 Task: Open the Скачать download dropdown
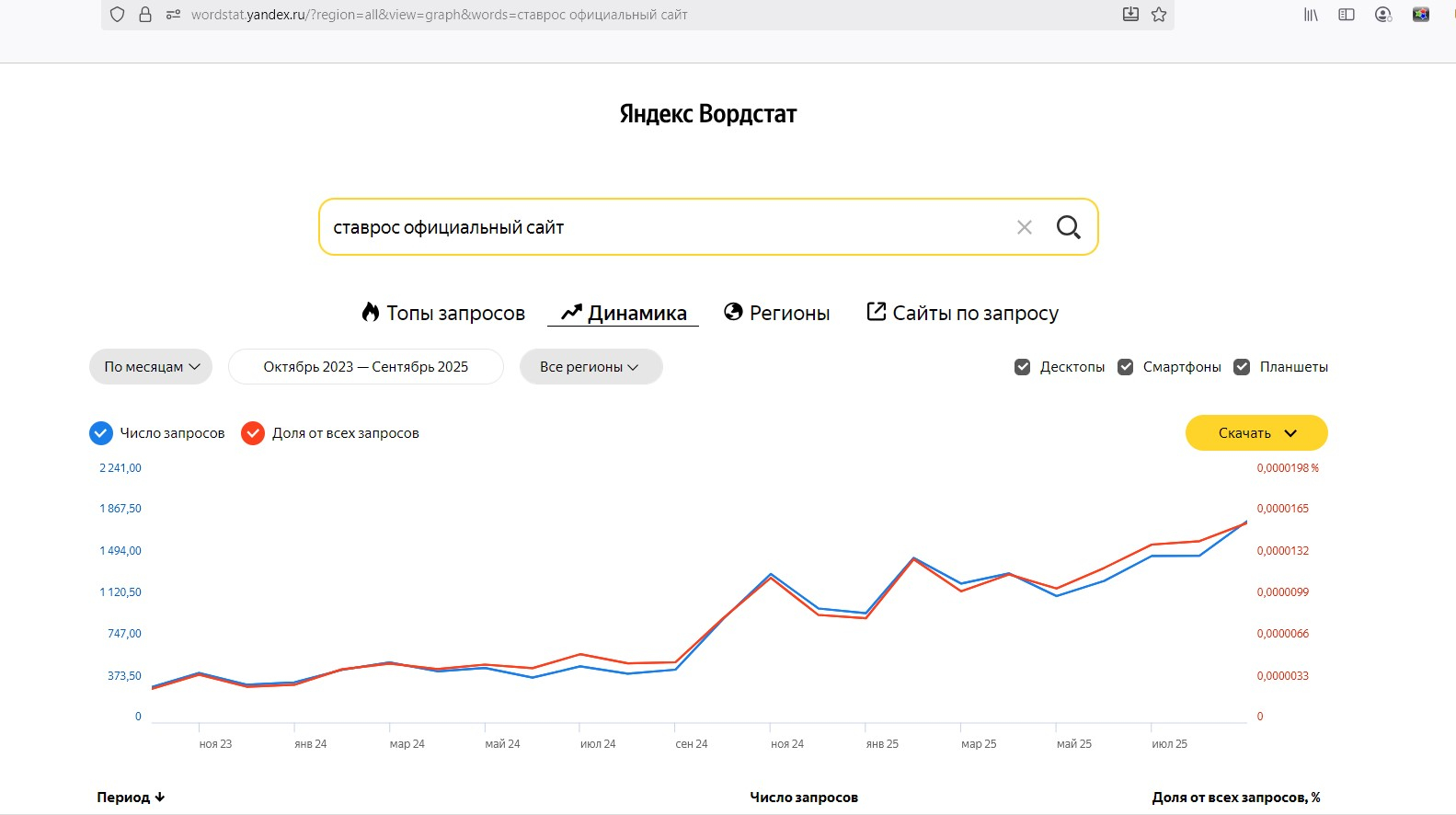pyautogui.click(x=1255, y=433)
